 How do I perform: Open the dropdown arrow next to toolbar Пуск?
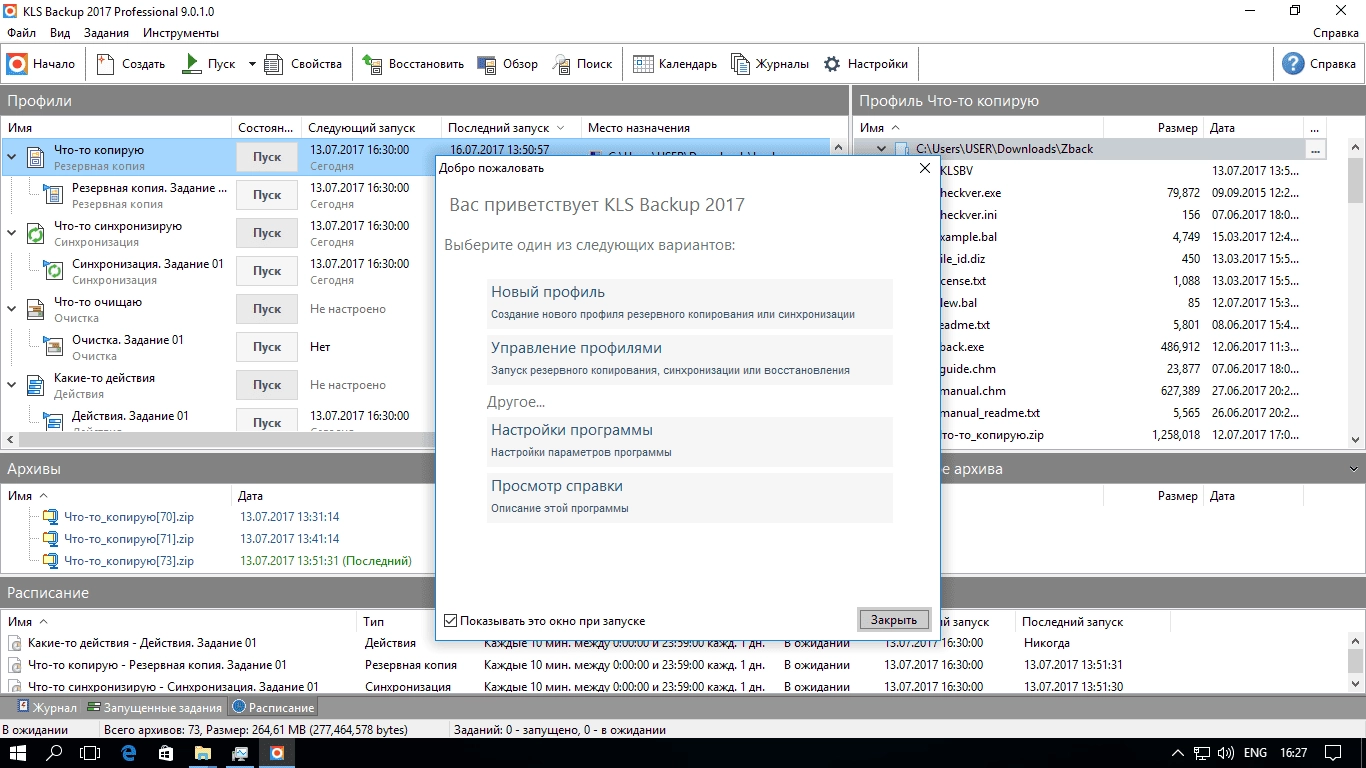click(x=252, y=64)
